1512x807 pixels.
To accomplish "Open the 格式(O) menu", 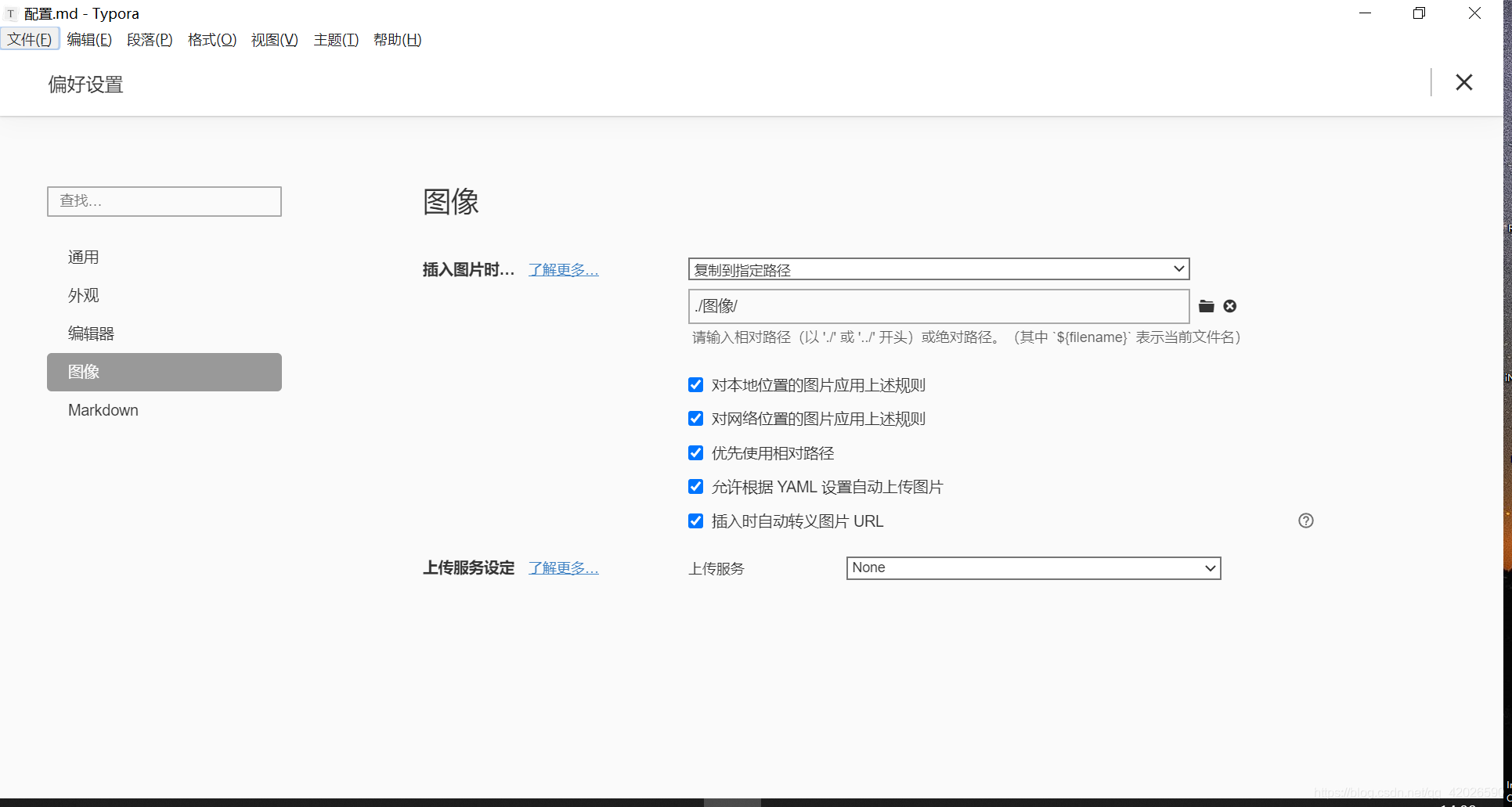I will pos(212,39).
